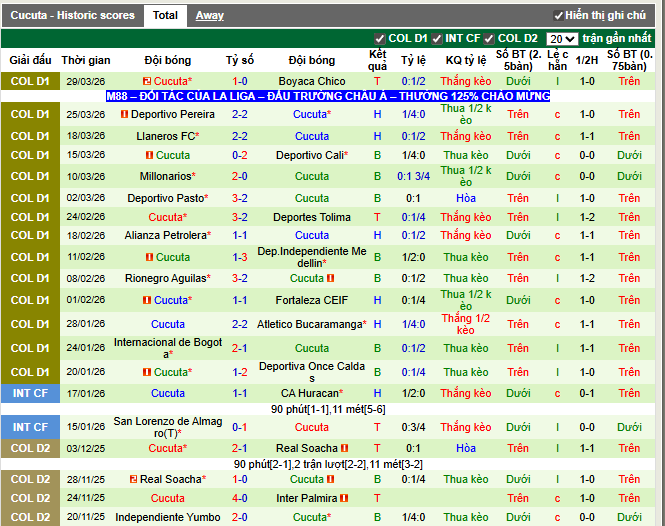Click the 4-0 score against Inter Palmira
This screenshot has height=526, width=665.
click(x=240, y=498)
